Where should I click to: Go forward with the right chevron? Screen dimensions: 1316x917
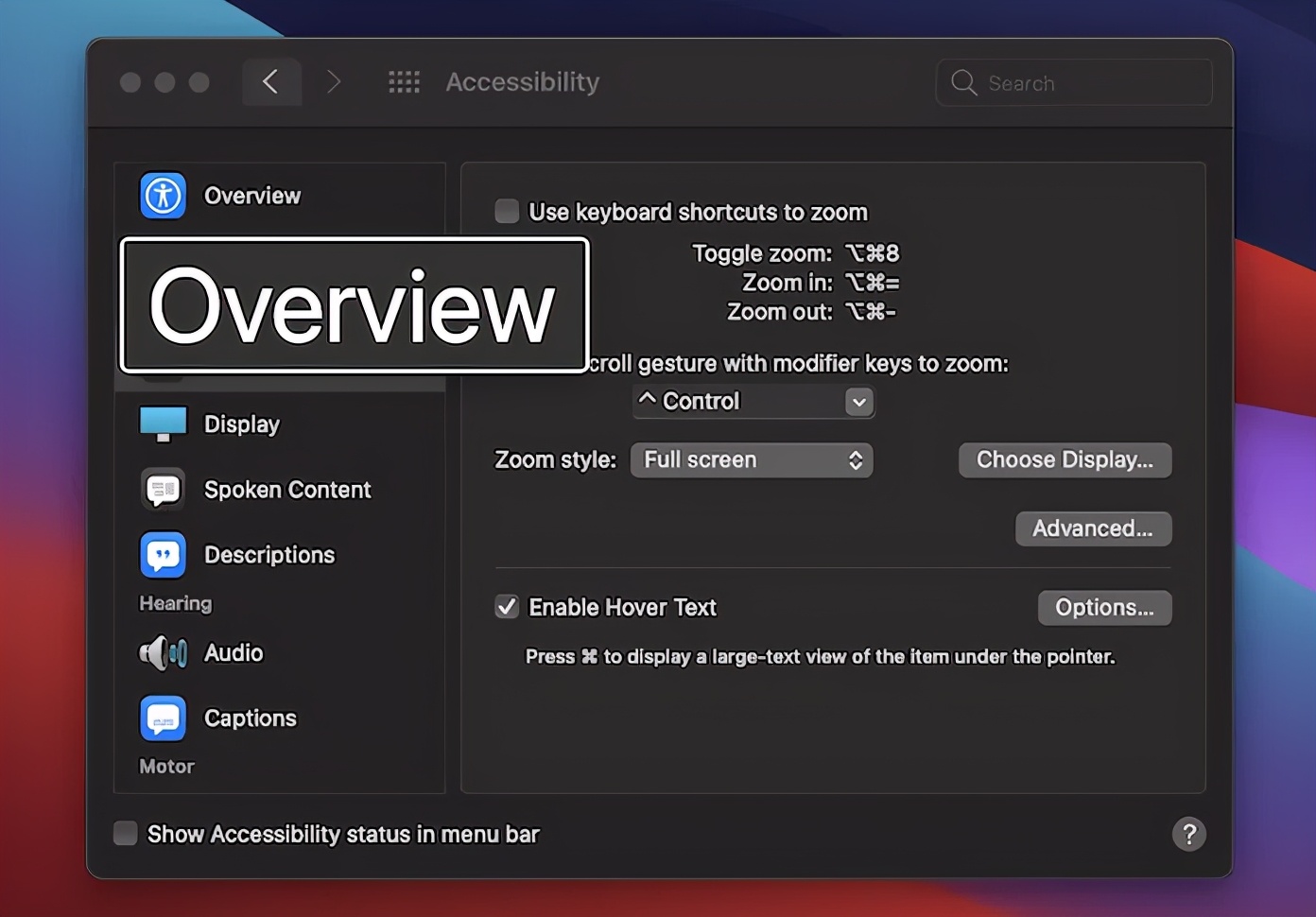pos(333,82)
